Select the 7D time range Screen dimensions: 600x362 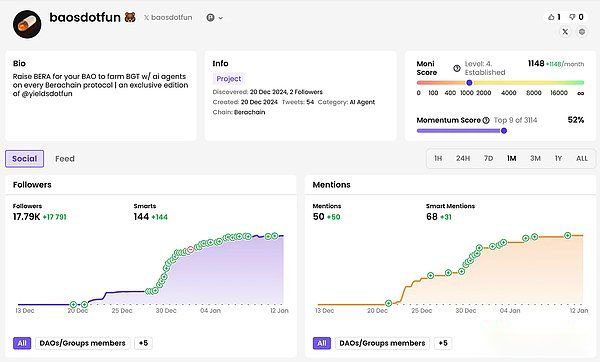point(488,158)
